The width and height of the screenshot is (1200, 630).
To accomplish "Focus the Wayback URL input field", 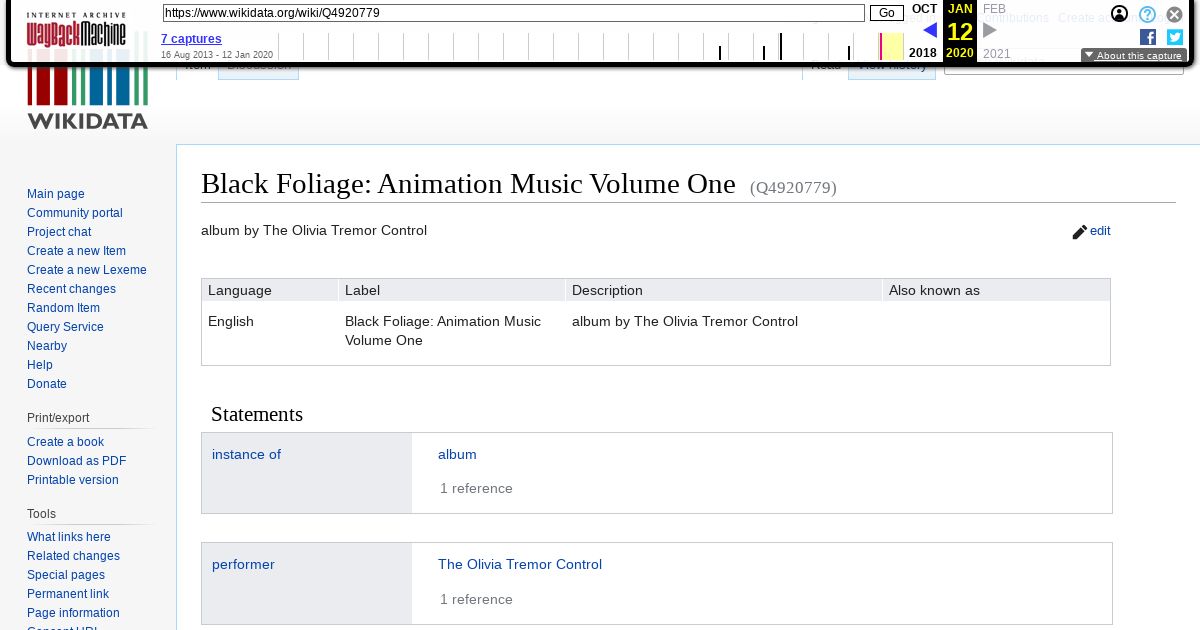I will pos(514,13).
